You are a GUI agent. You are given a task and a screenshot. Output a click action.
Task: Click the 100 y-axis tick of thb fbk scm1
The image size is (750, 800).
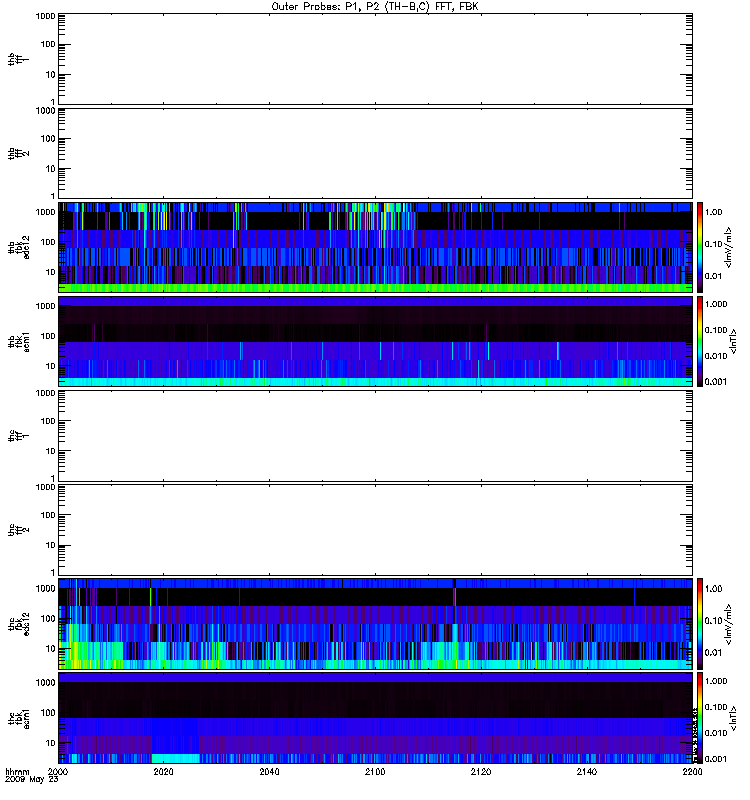[48, 336]
